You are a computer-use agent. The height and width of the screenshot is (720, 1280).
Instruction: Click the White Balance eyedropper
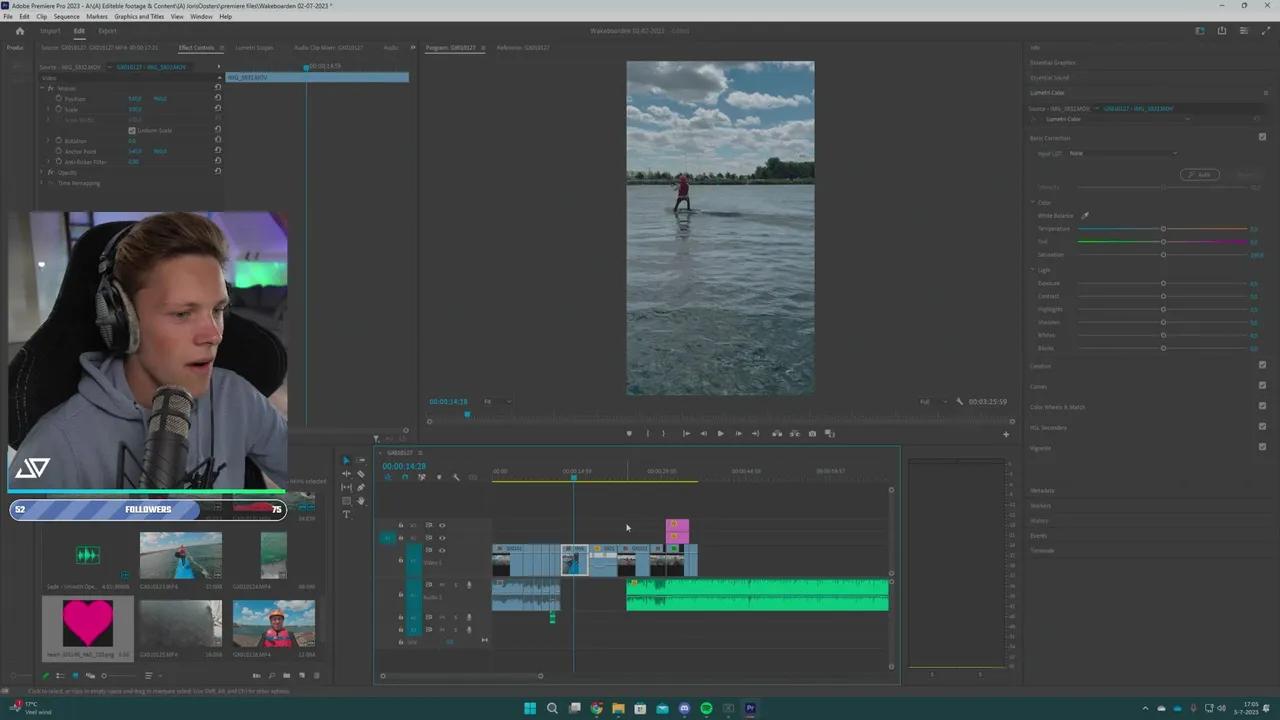point(1085,215)
